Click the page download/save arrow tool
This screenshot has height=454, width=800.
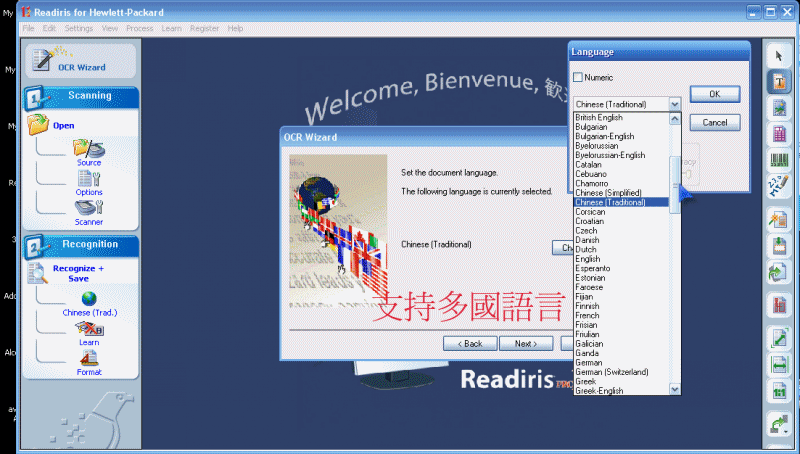tap(779, 246)
